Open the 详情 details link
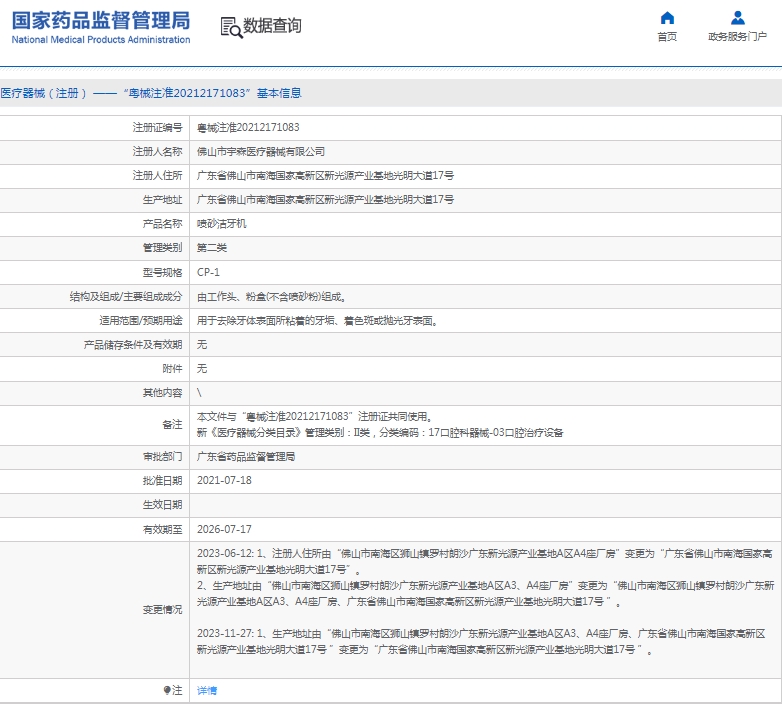The width and height of the screenshot is (782, 710). [x=207, y=691]
